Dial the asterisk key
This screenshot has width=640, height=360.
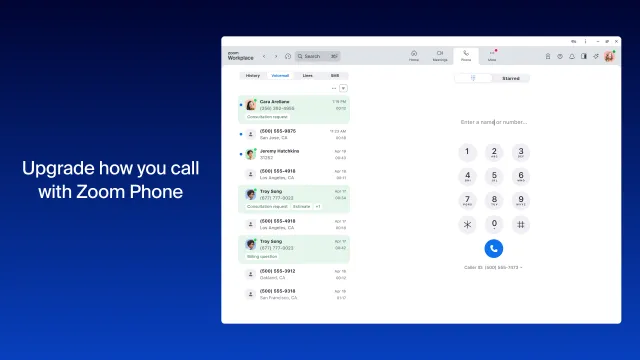click(x=467, y=224)
